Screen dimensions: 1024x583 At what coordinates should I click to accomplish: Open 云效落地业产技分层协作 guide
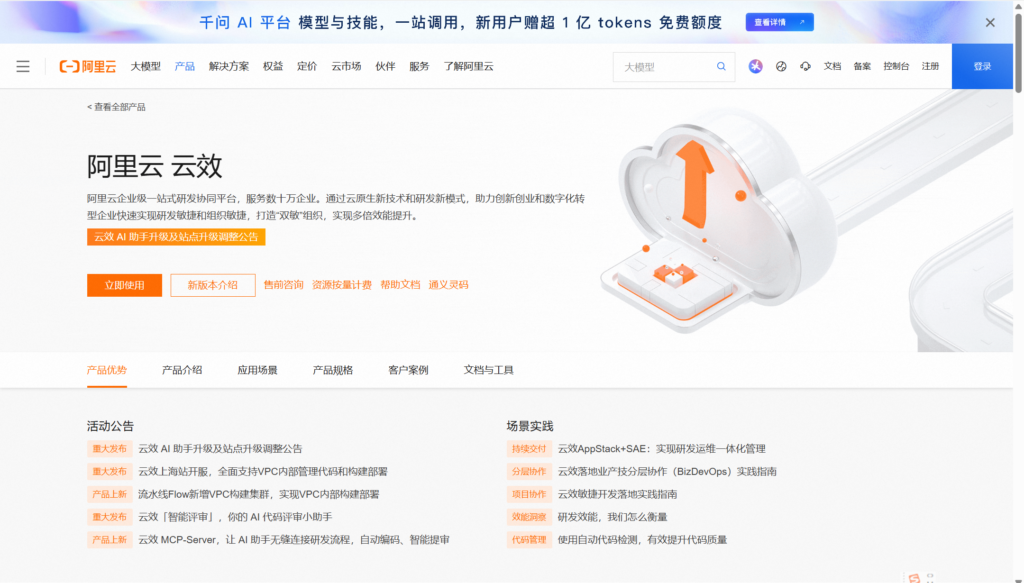[667, 471]
